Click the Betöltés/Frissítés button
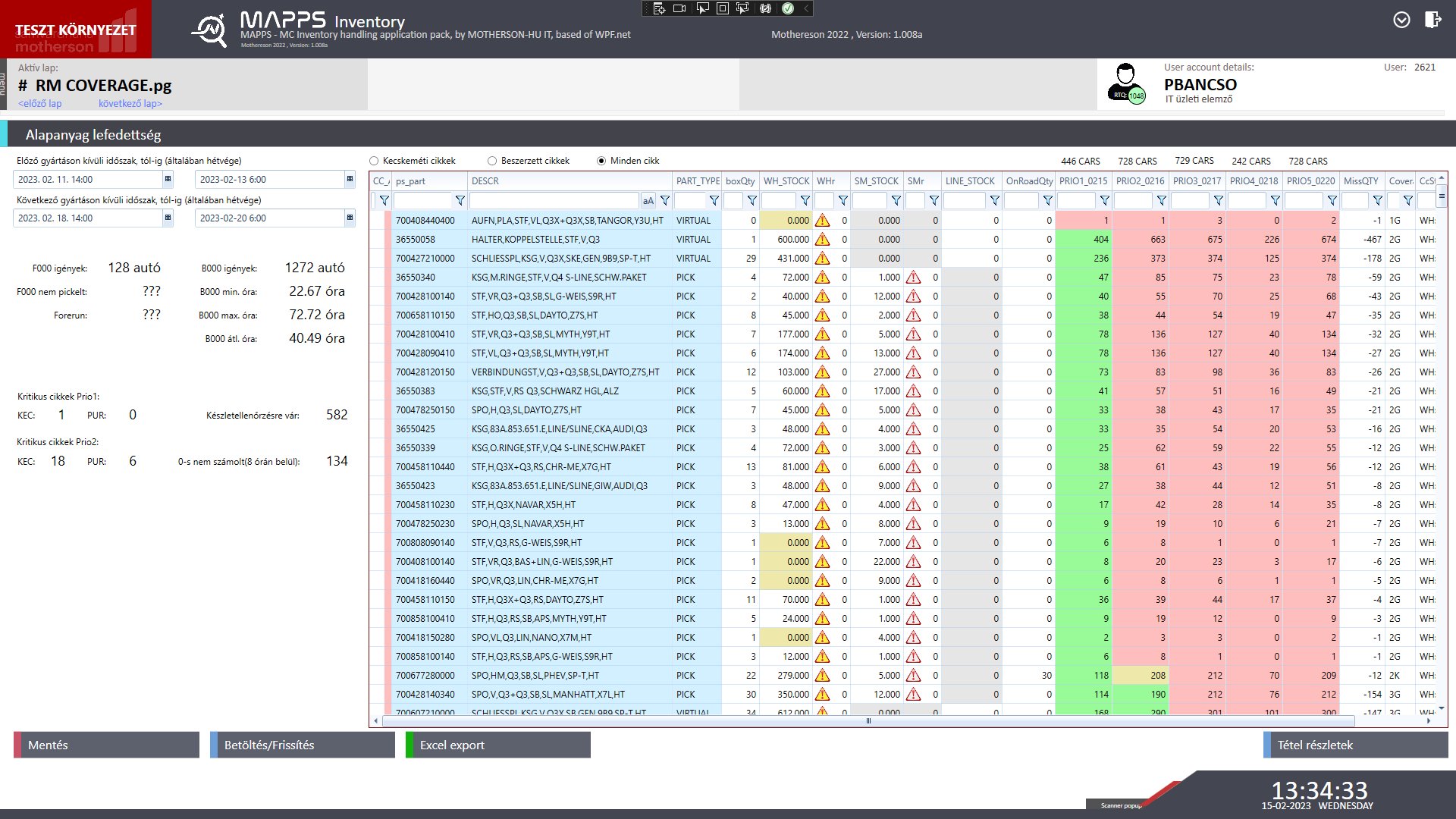This screenshot has width=1456, height=819. (303, 745)
